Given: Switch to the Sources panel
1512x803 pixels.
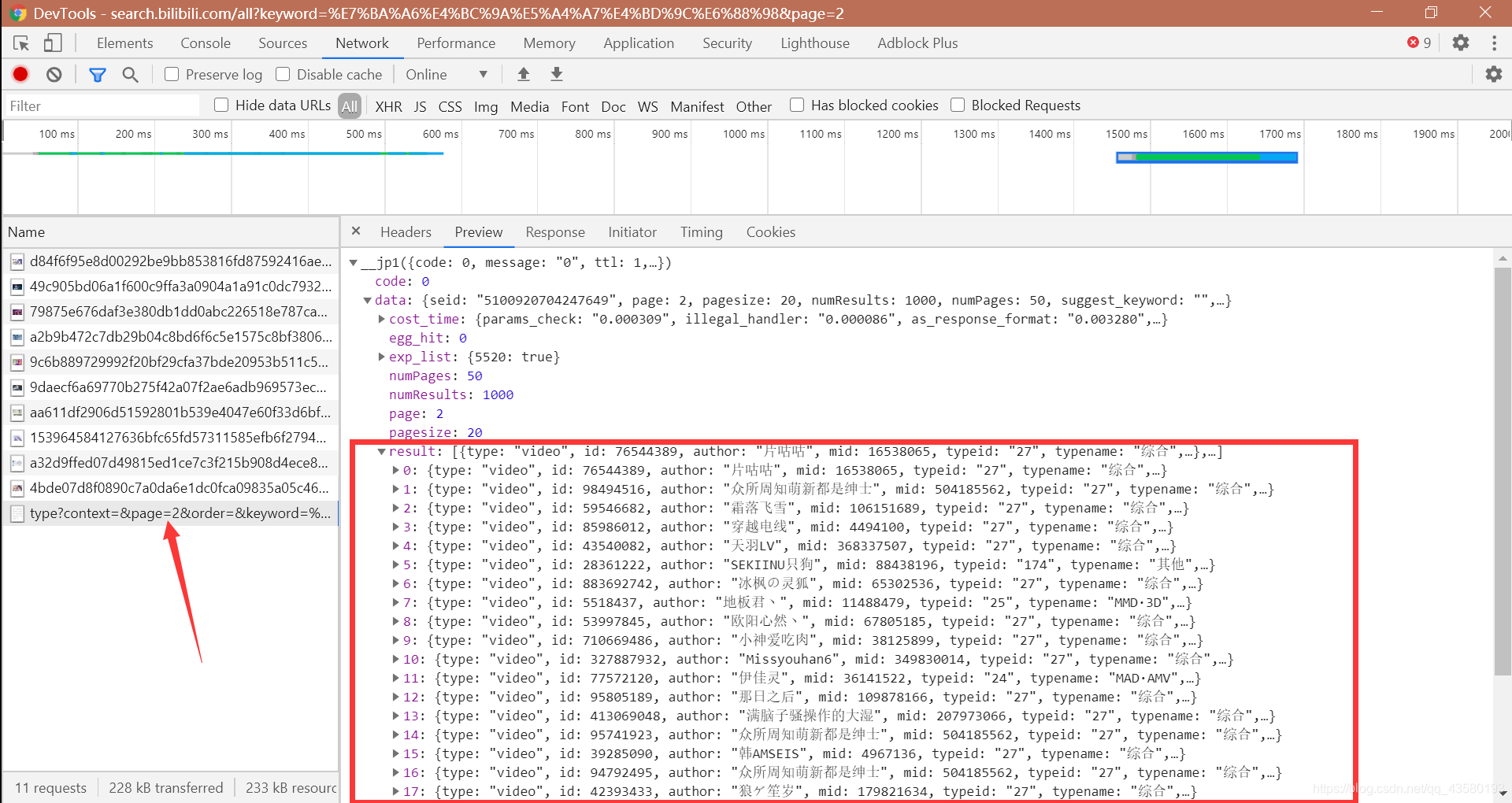Looking at the screenshot, I should (x=283, y=43).
